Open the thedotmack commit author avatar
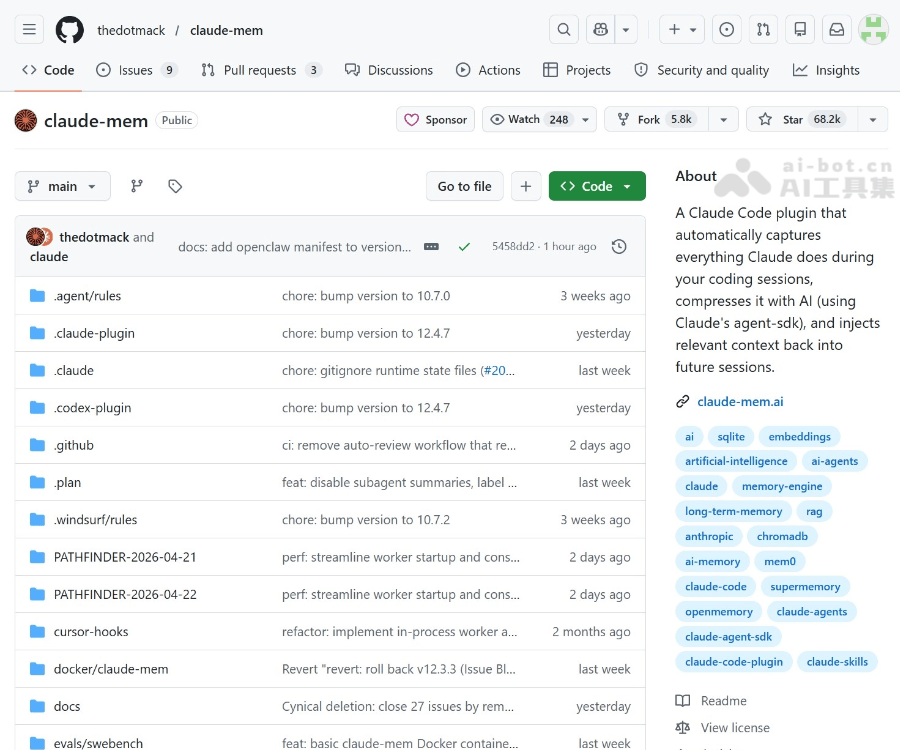Image resolution: width=900 pixels, height=750 pixels. [36, 236]
